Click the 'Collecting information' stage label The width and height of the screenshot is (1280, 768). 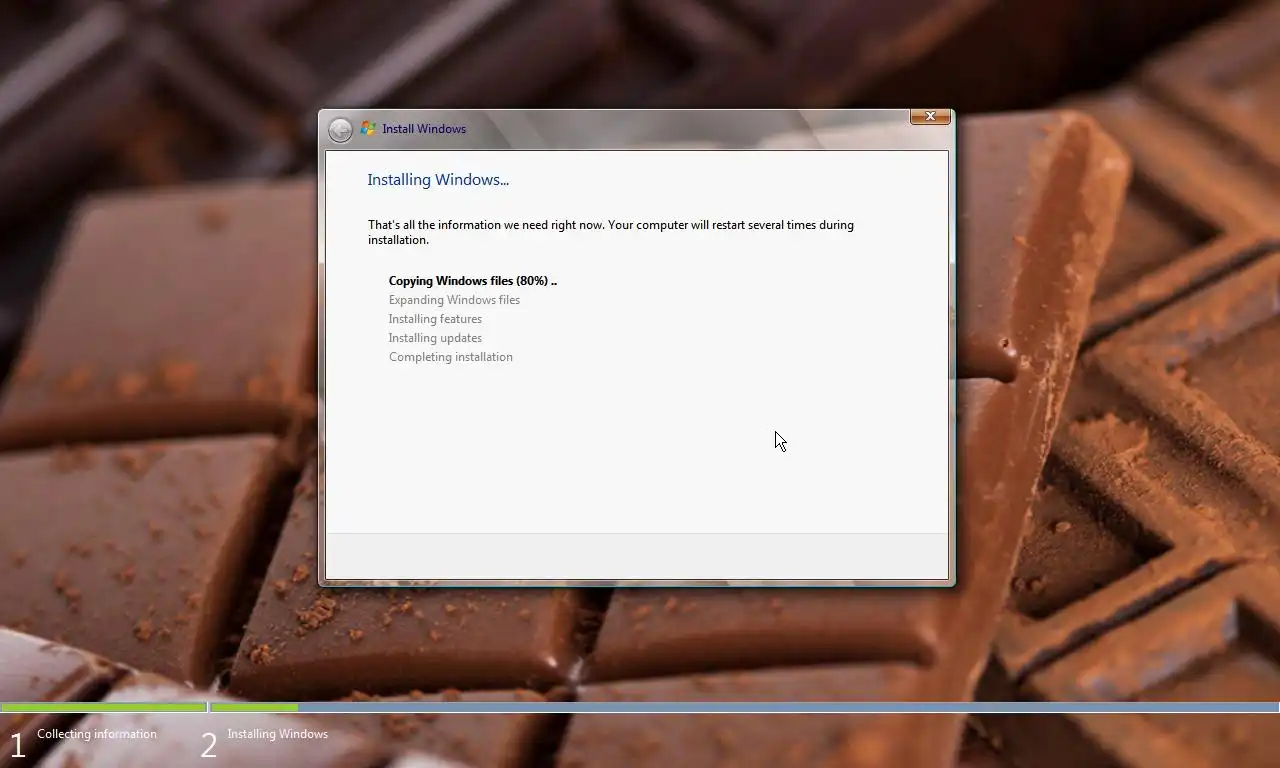pos(97,734)
